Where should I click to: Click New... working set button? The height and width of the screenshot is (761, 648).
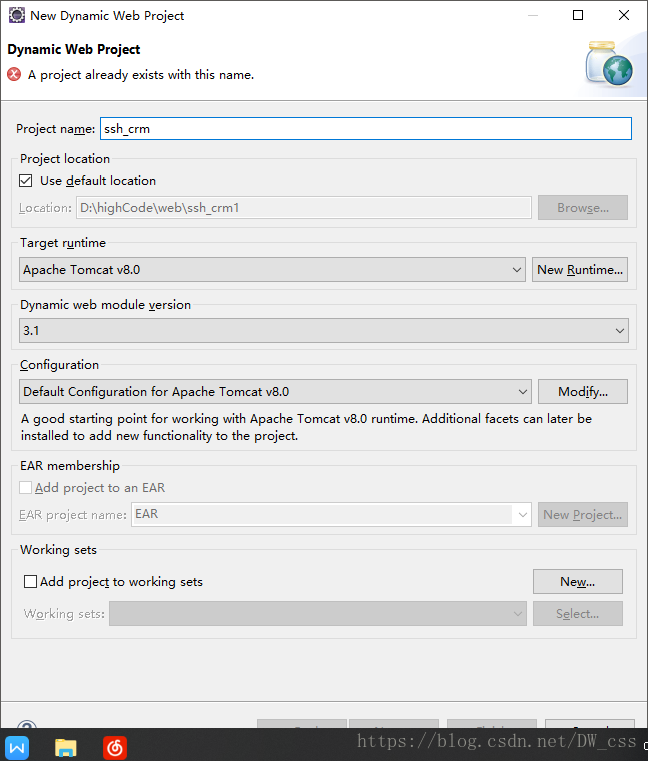point(578,581)
